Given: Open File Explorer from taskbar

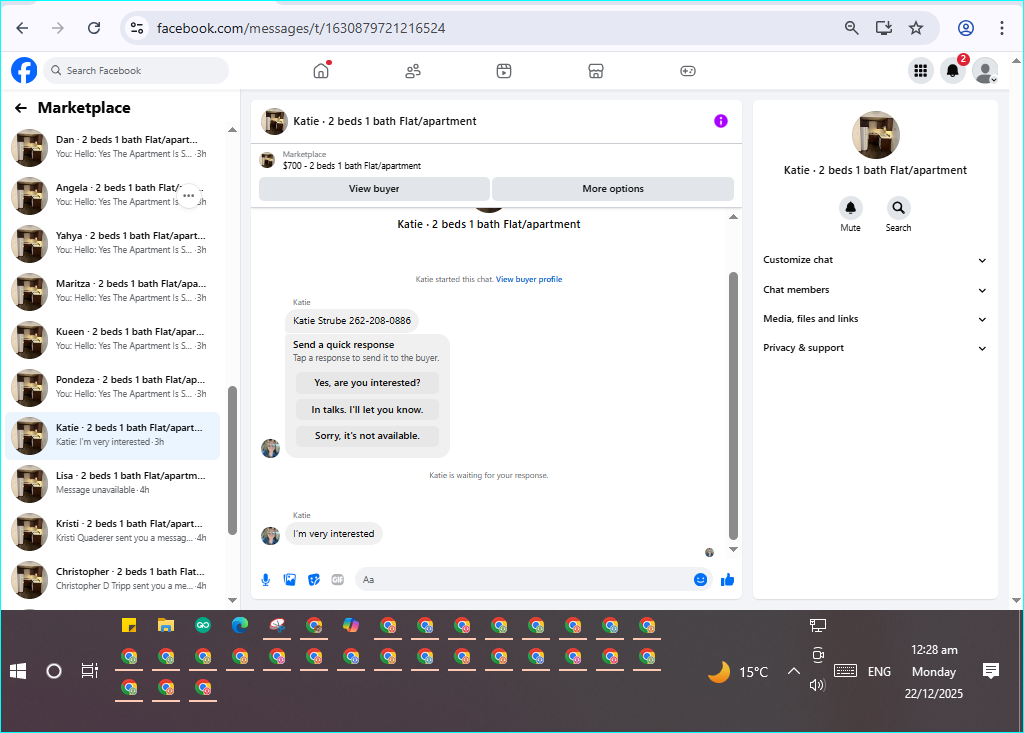Looking at the screenshot, I should 166,625.
